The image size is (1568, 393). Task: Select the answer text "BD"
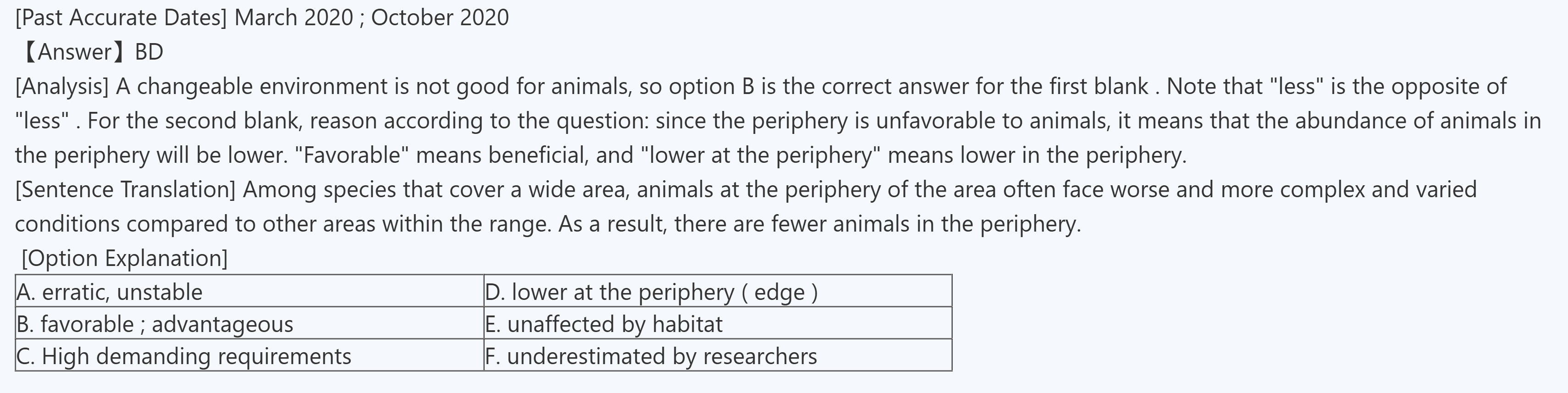click(149, 52)
